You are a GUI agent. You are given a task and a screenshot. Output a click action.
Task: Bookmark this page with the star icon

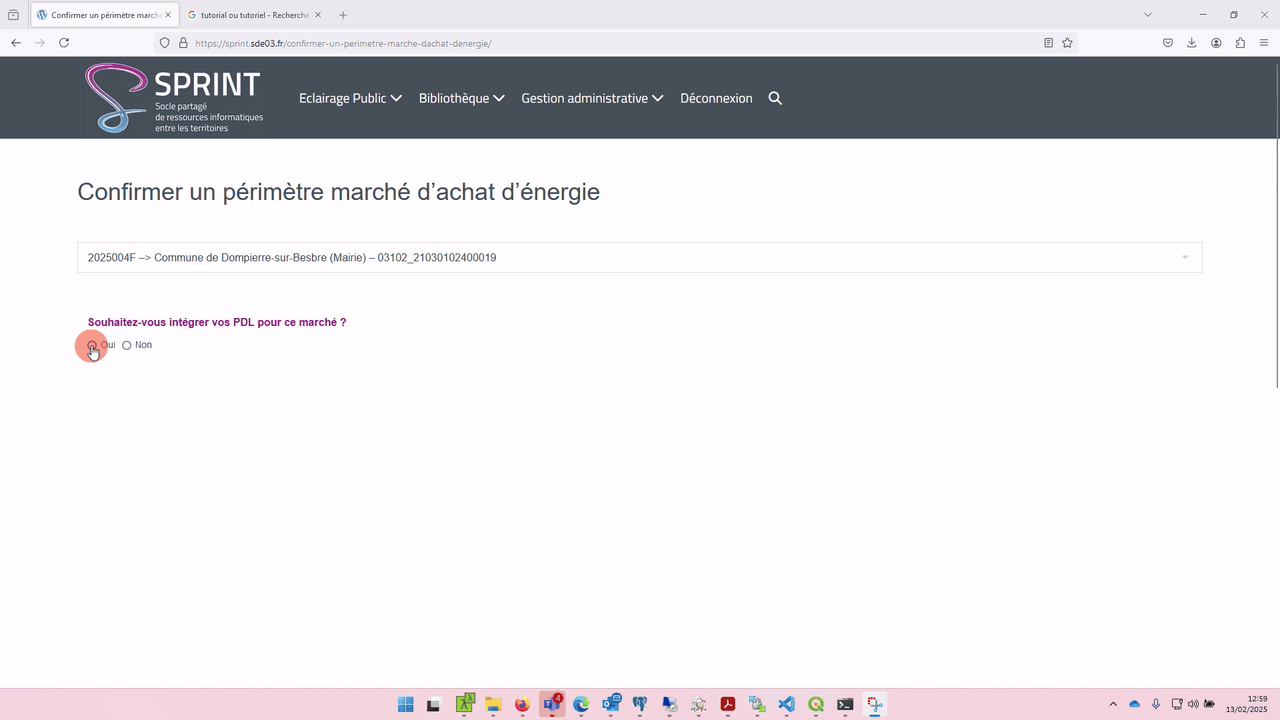pyautogui.click(x=1067, y=43)
